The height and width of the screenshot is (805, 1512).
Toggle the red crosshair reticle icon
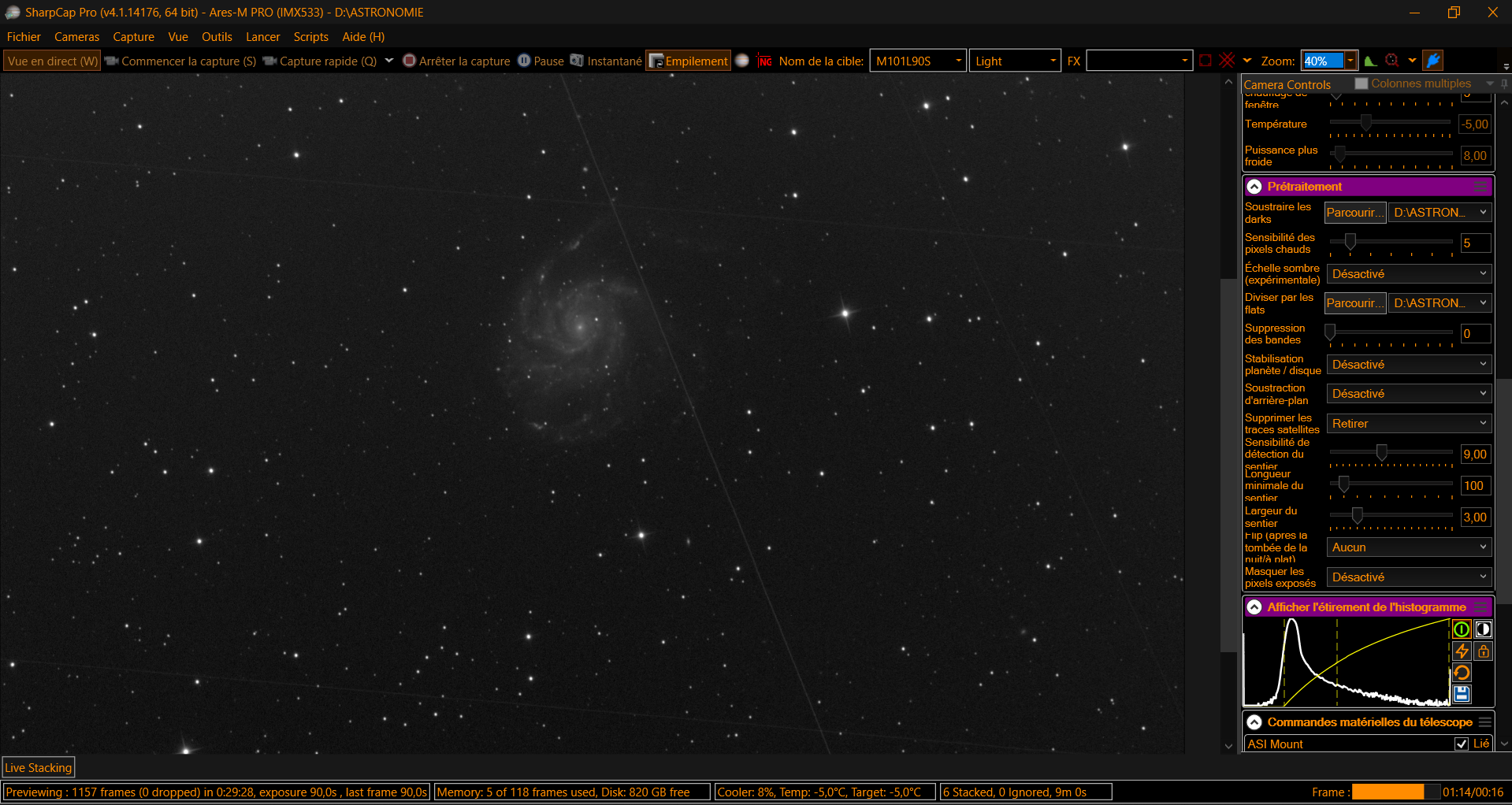pos(1228,61)
